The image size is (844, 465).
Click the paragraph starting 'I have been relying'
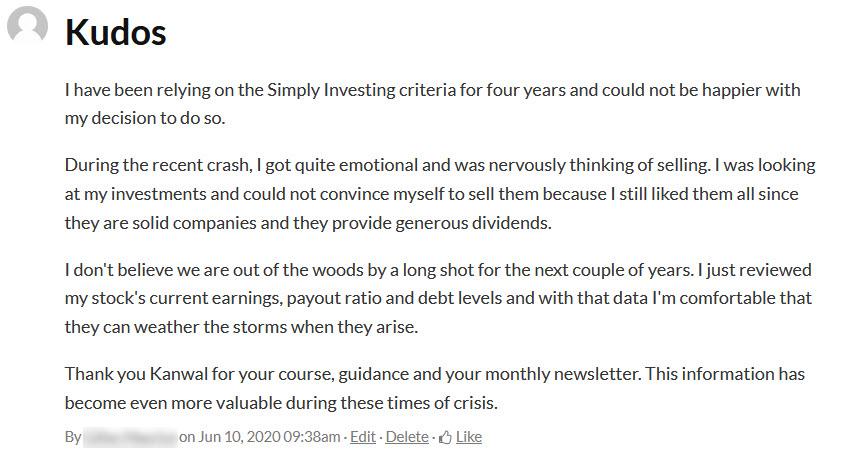coord(432,104)
